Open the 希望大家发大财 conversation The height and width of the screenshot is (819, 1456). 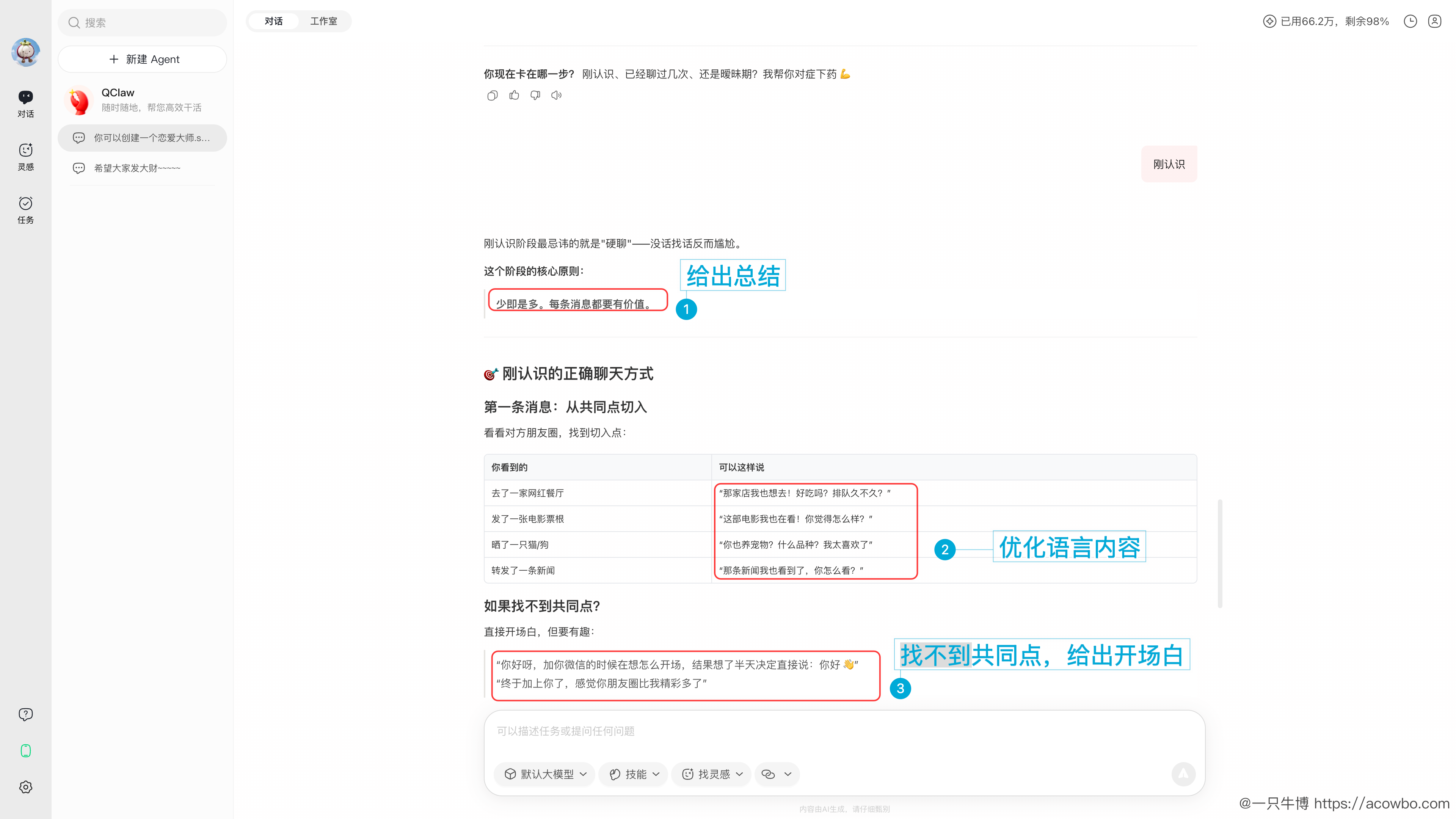click(x=137, y=168)
